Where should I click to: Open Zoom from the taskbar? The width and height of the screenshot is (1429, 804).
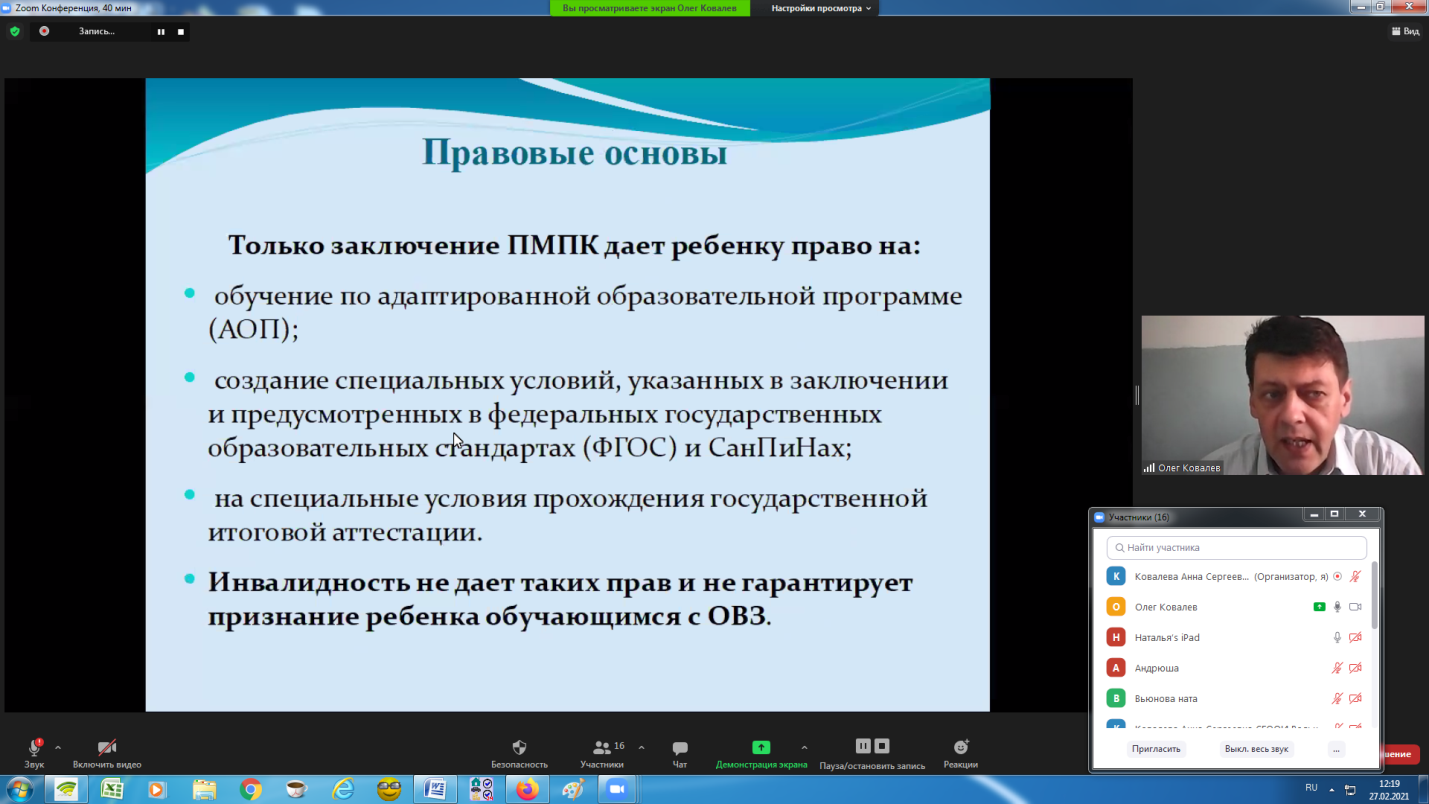(x=618, y=789)
